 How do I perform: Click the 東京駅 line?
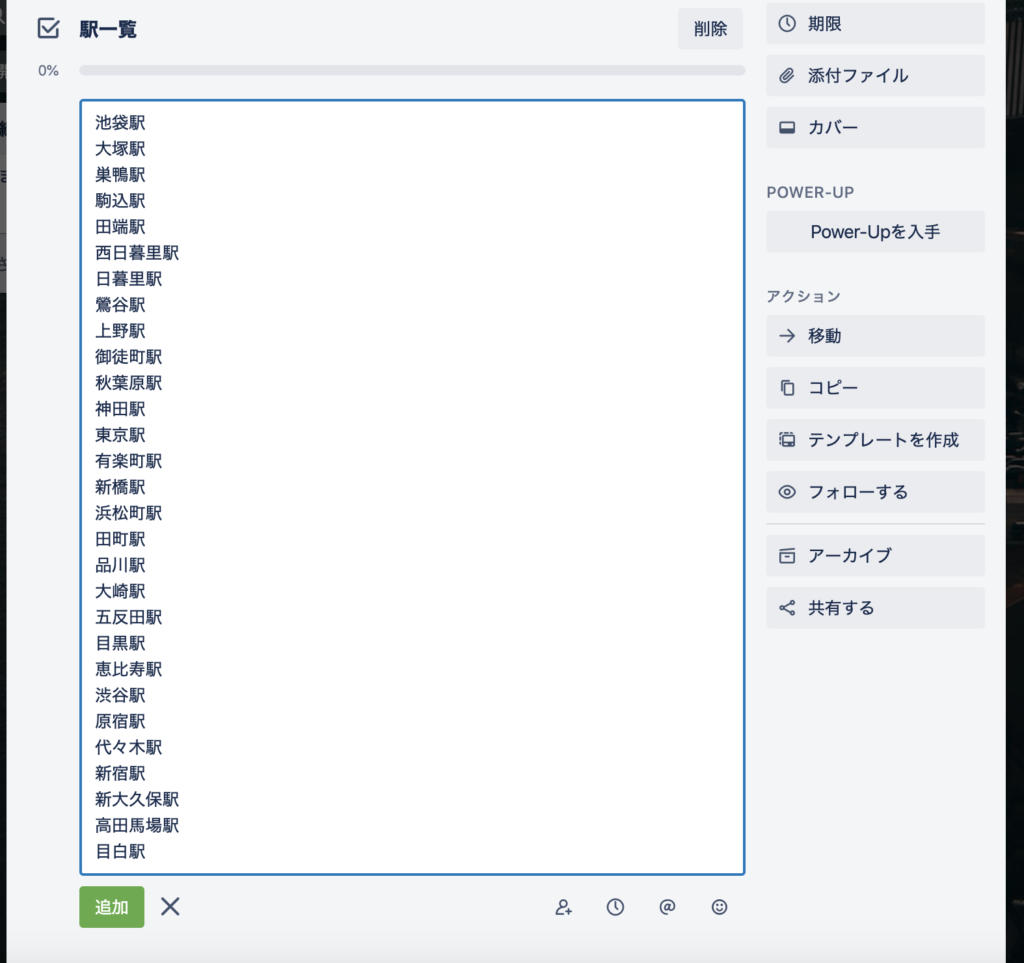click(120, 435)
